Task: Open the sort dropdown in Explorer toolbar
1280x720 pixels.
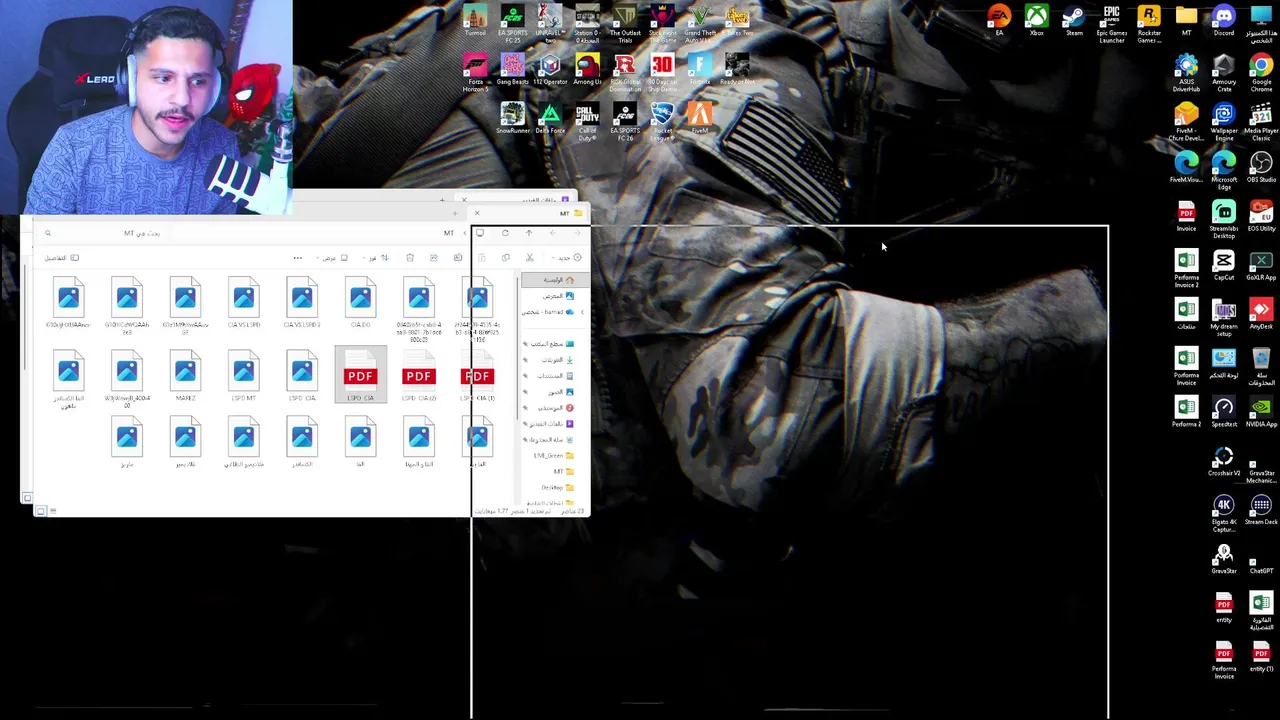Action: (376, 258)
